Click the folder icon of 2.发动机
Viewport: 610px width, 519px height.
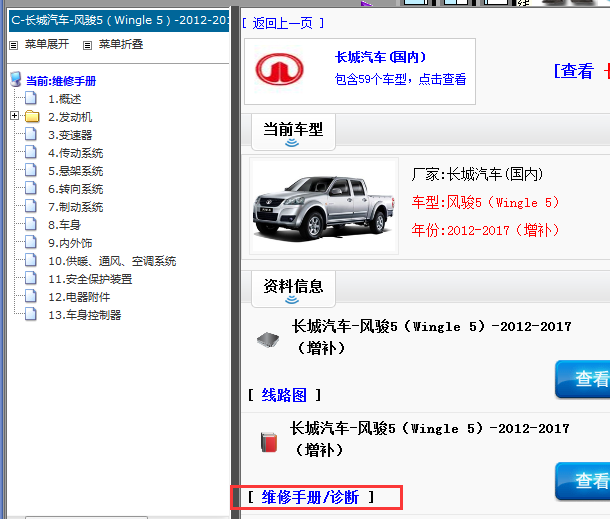pos(32,116)
